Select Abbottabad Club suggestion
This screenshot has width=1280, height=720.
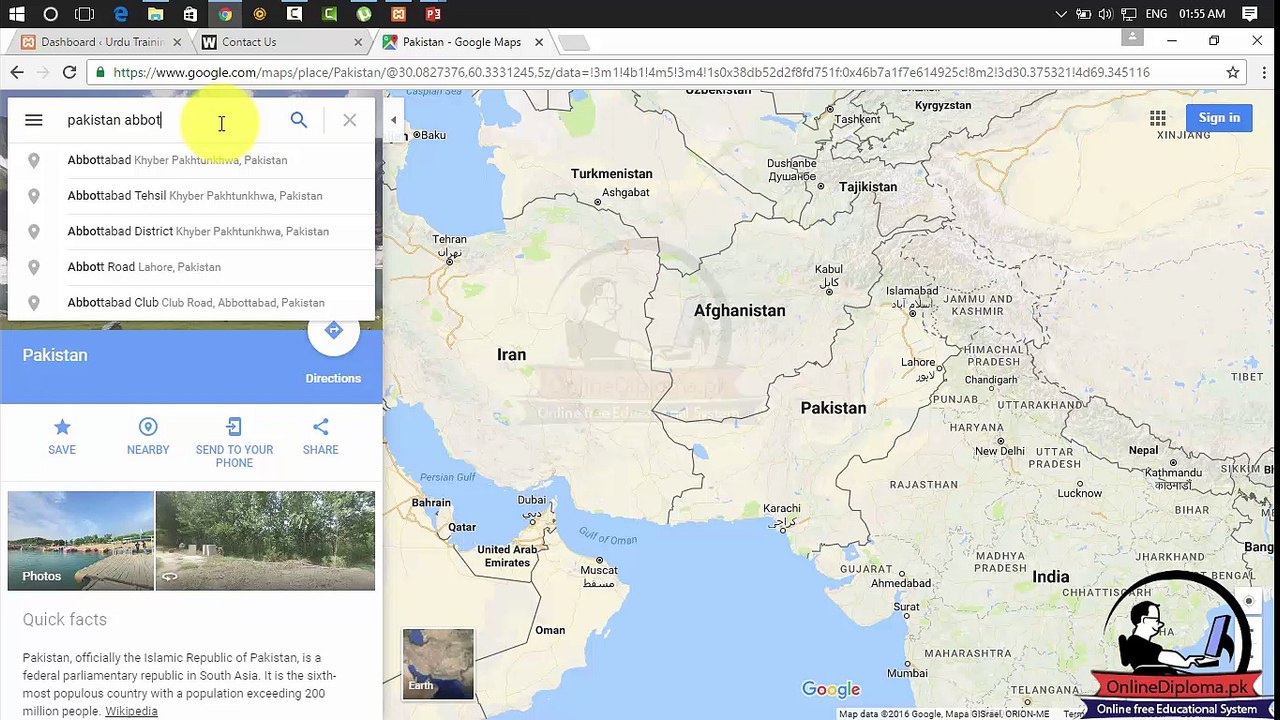tap(191, 302)
